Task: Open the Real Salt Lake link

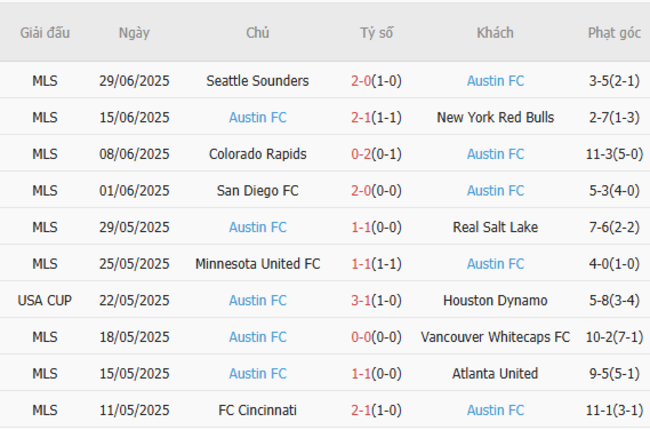Action: [495, 227]
